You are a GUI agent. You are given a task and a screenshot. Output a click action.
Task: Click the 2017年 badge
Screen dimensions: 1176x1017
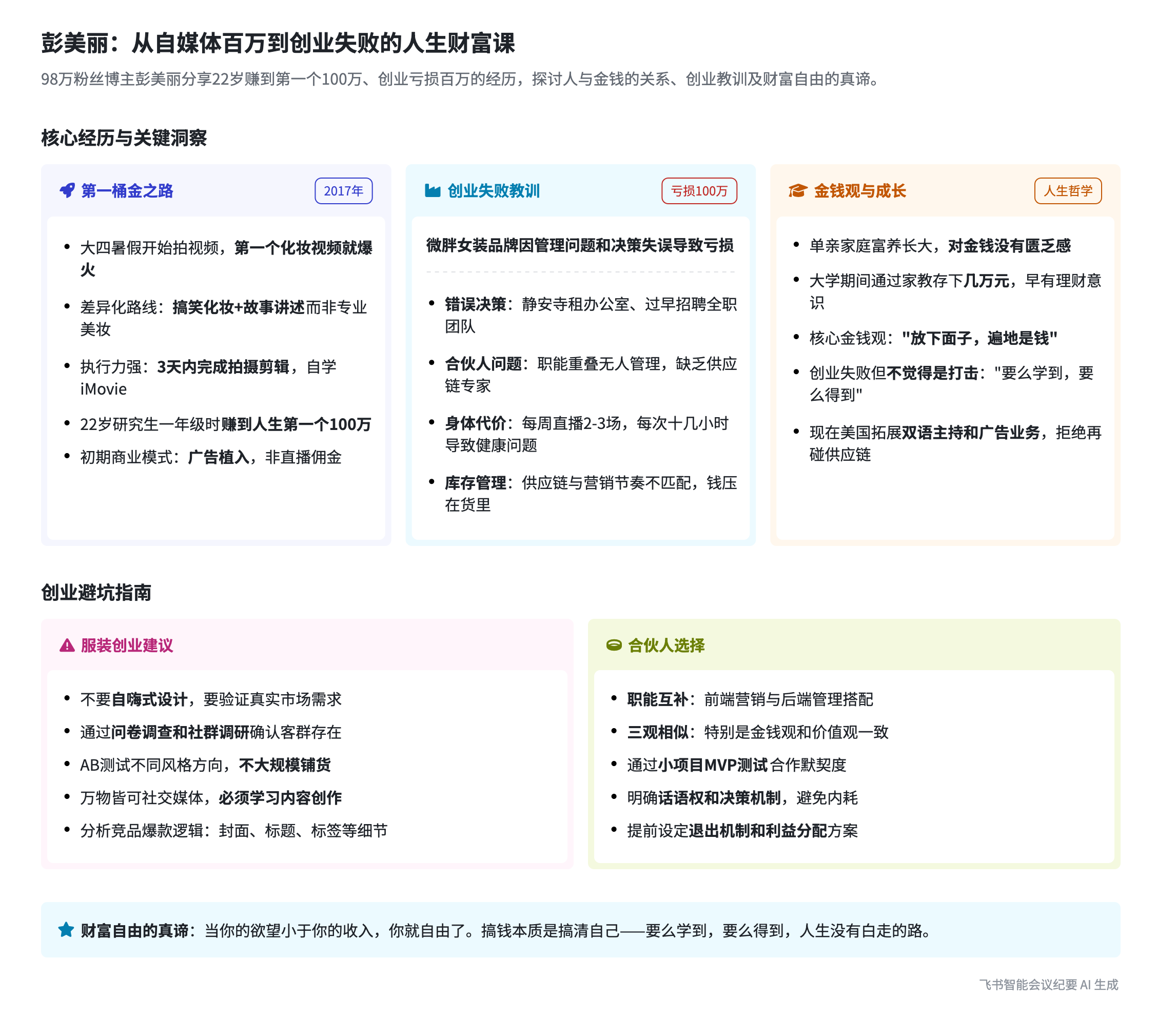click(x=343, y=191)
